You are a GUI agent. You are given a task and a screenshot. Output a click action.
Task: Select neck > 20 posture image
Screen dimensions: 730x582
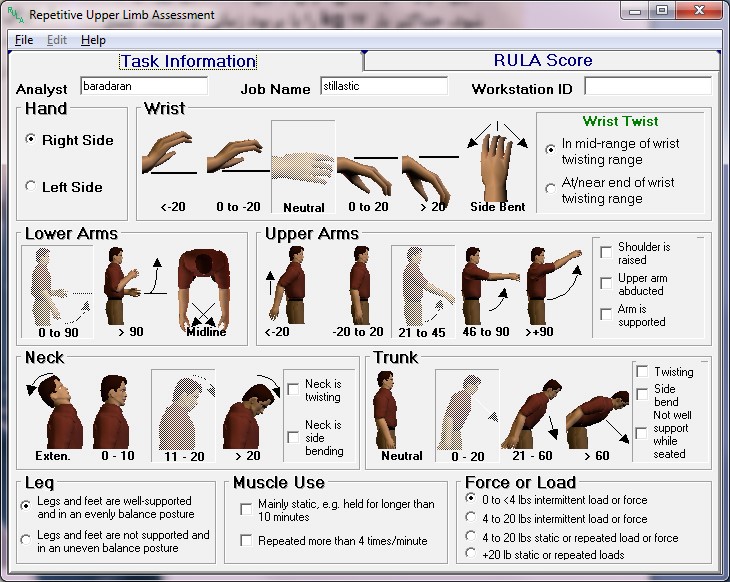coord(249,410)
